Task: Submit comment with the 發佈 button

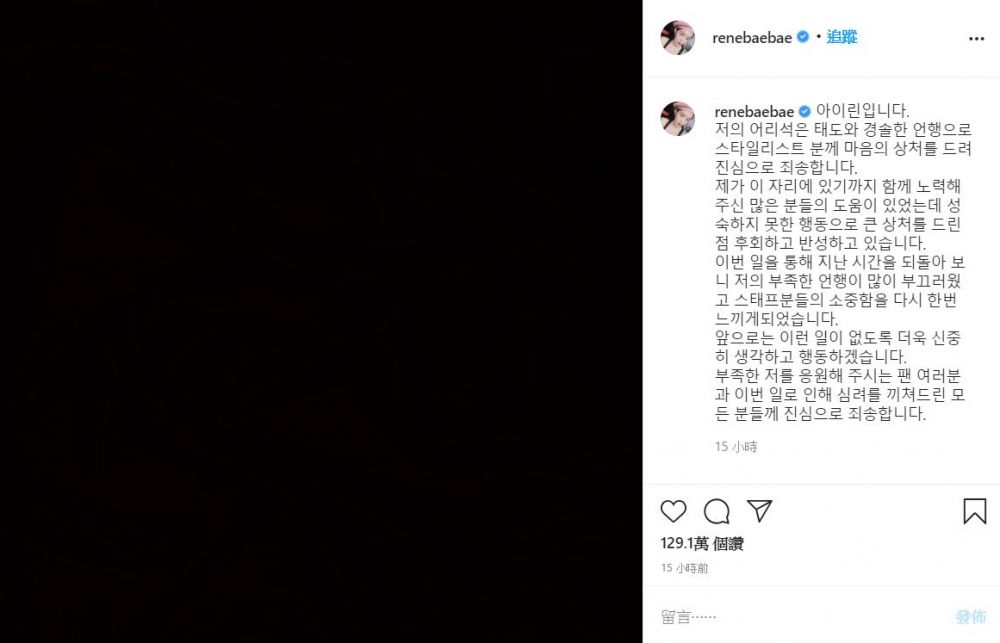Action: (971, 617)
